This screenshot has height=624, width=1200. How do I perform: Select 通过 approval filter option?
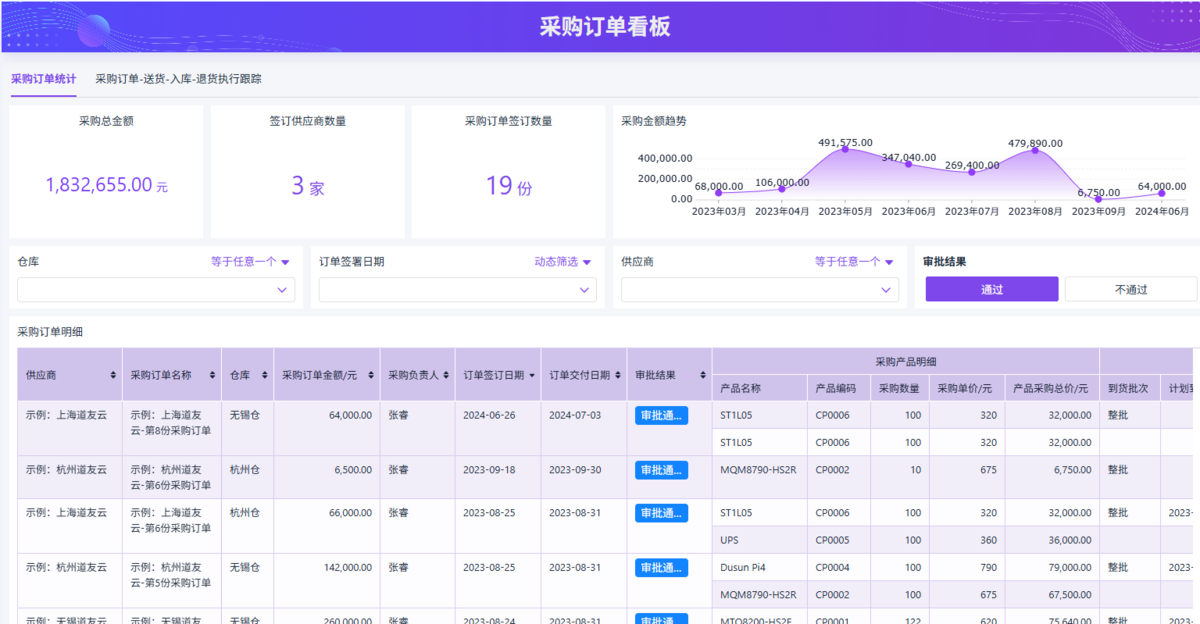click(991, 289)
